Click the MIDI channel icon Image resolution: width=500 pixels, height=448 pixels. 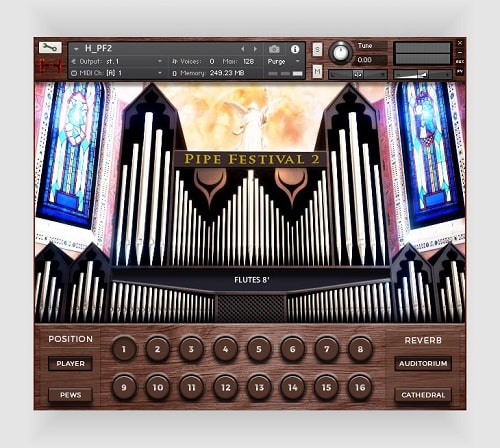pyautogui.click(x=74, y=73)
